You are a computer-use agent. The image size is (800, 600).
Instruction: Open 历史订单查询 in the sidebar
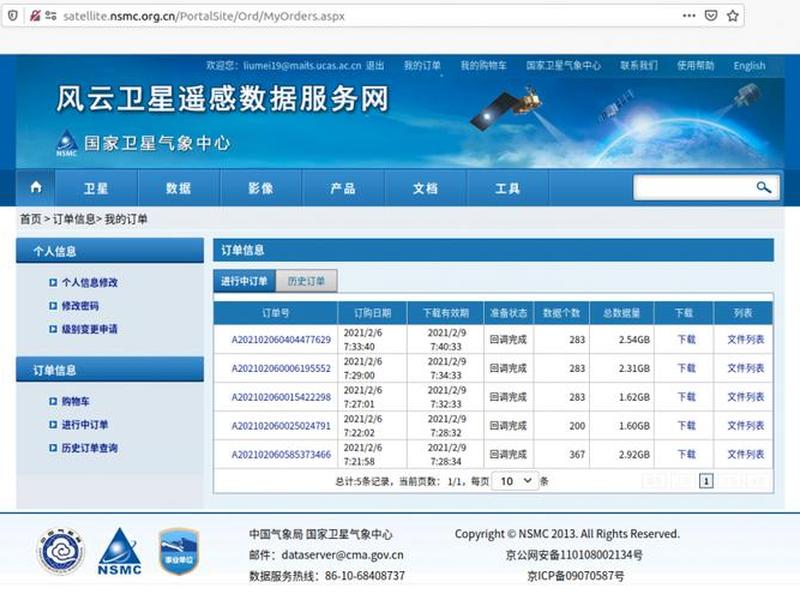click(90, 448)
